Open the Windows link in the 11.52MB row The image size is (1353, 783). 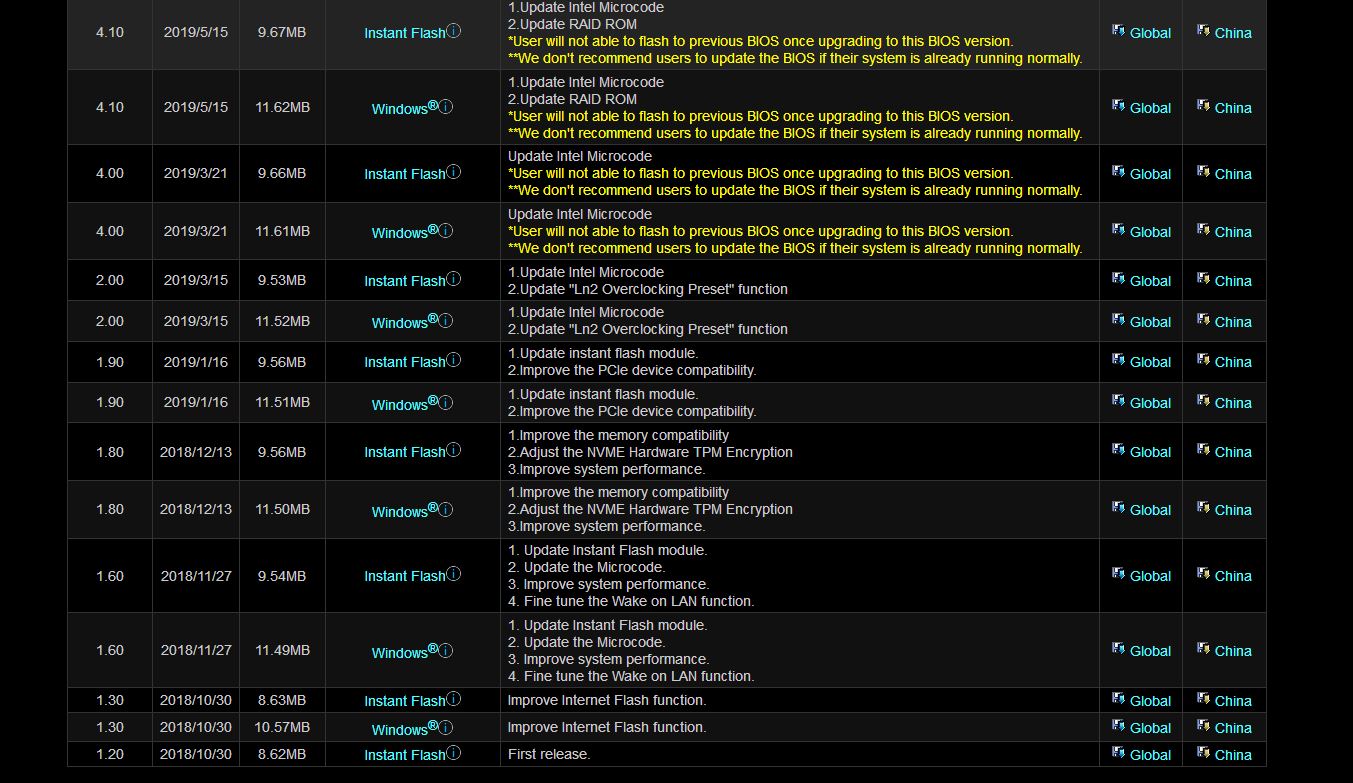pos(405,322)
